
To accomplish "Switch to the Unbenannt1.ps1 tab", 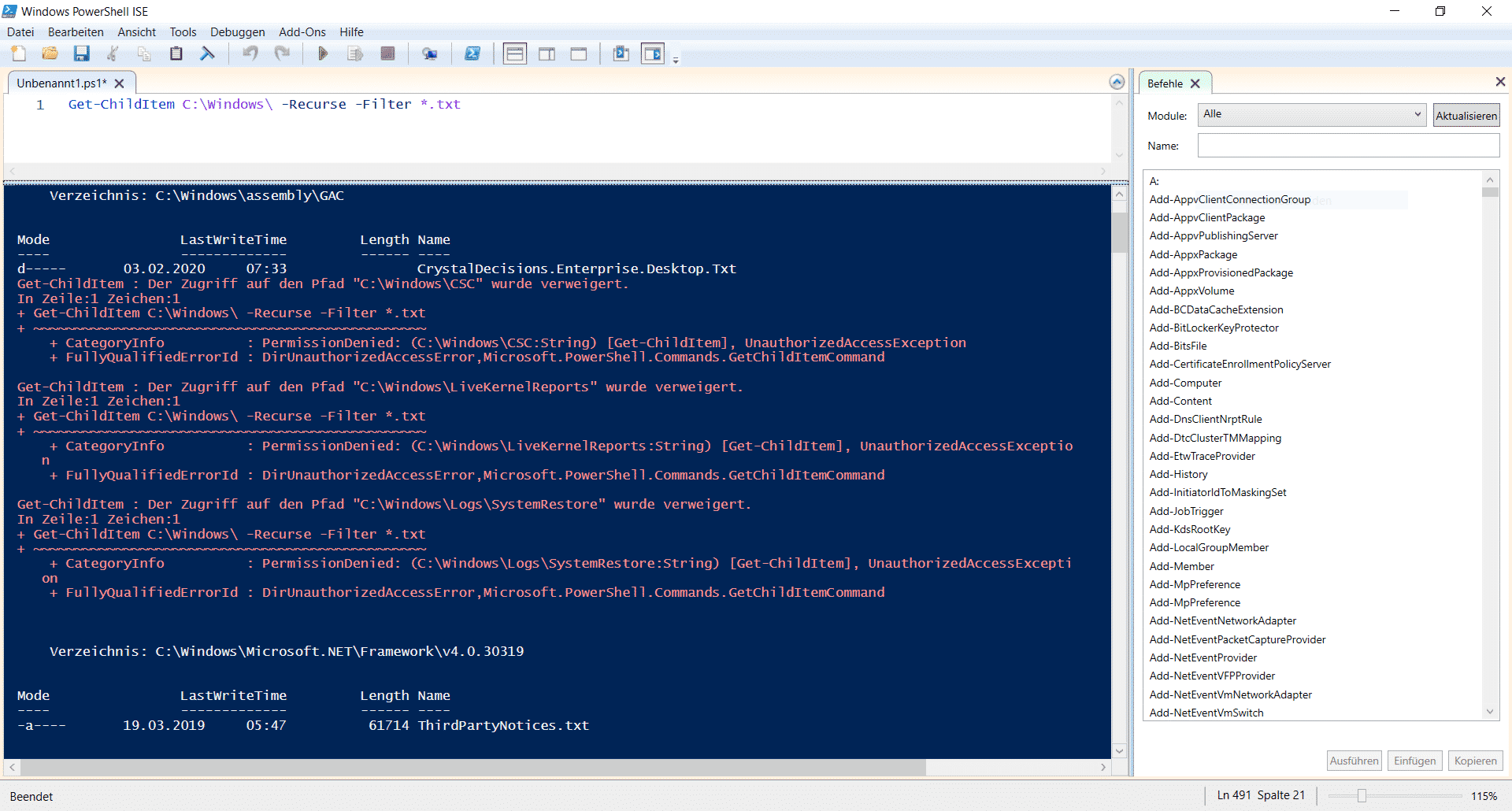I will coord(61,83).
